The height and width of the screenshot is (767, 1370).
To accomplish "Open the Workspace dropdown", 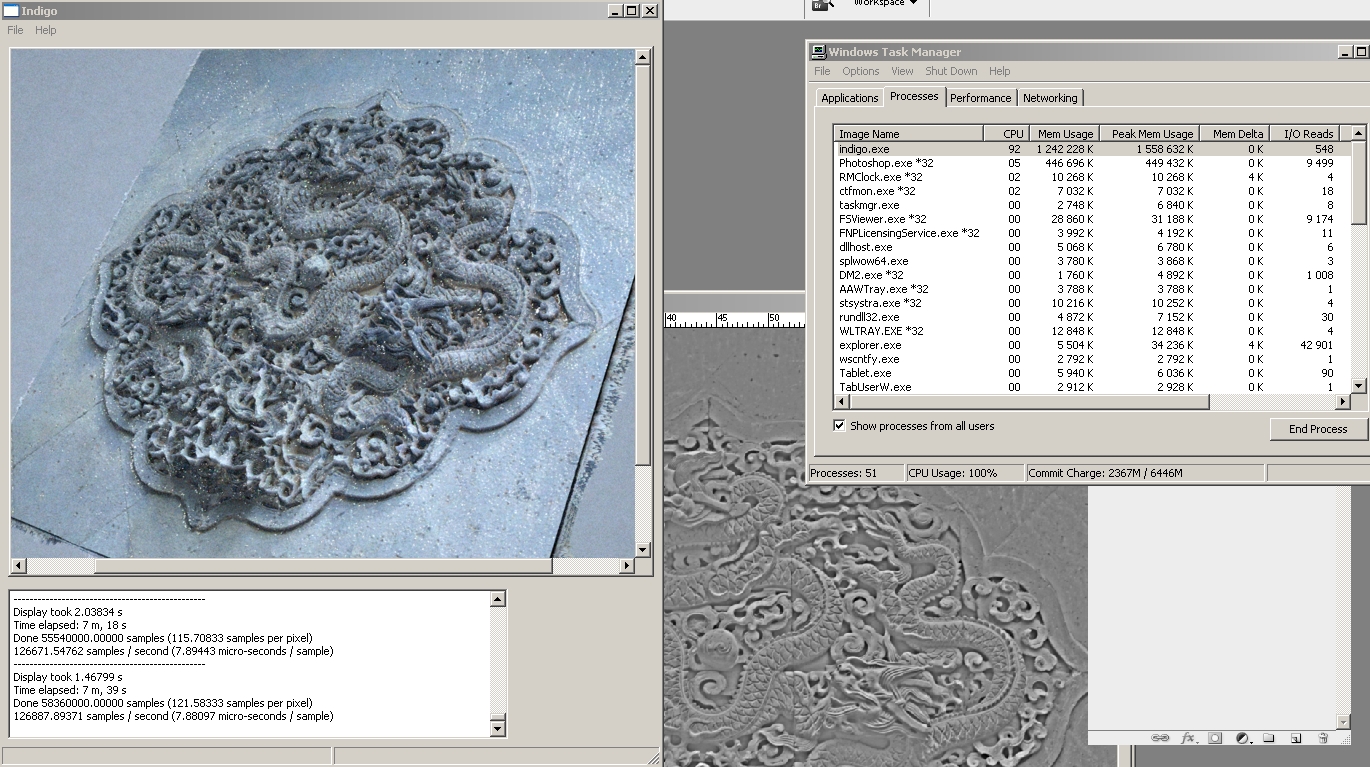I will (x=884, y=4).
